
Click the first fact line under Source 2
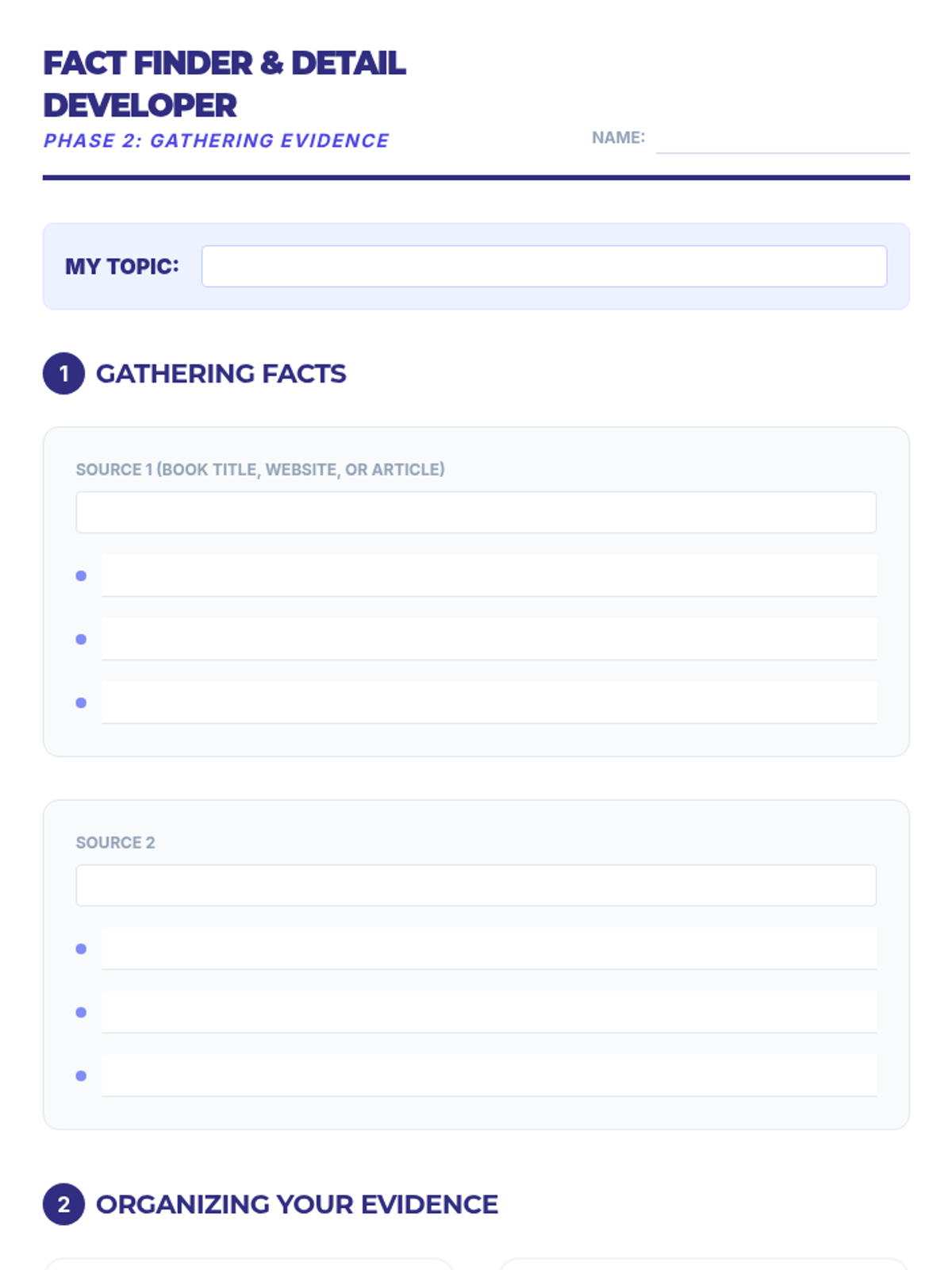pos(489,949)
